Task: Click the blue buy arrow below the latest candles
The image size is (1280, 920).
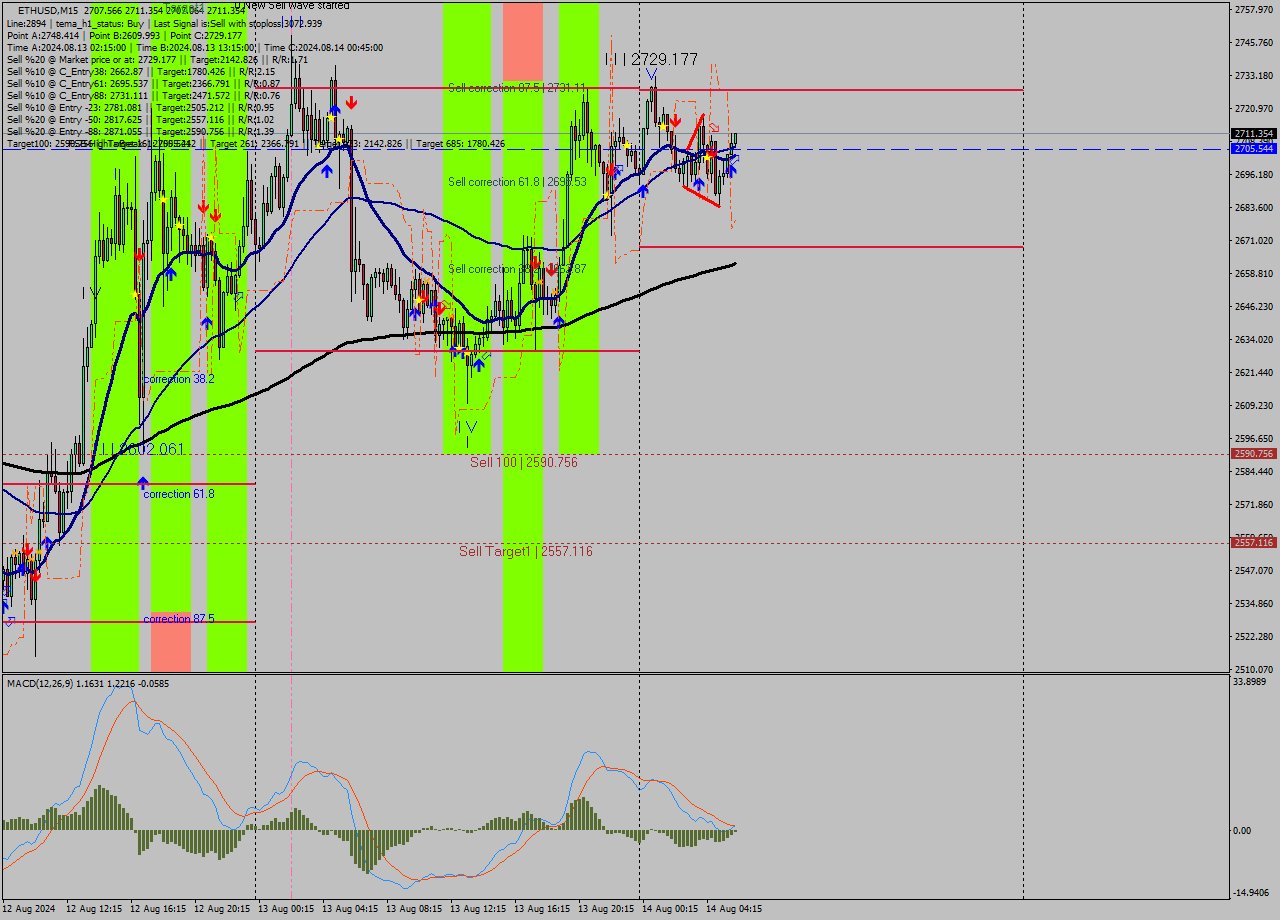Action: 732,169
